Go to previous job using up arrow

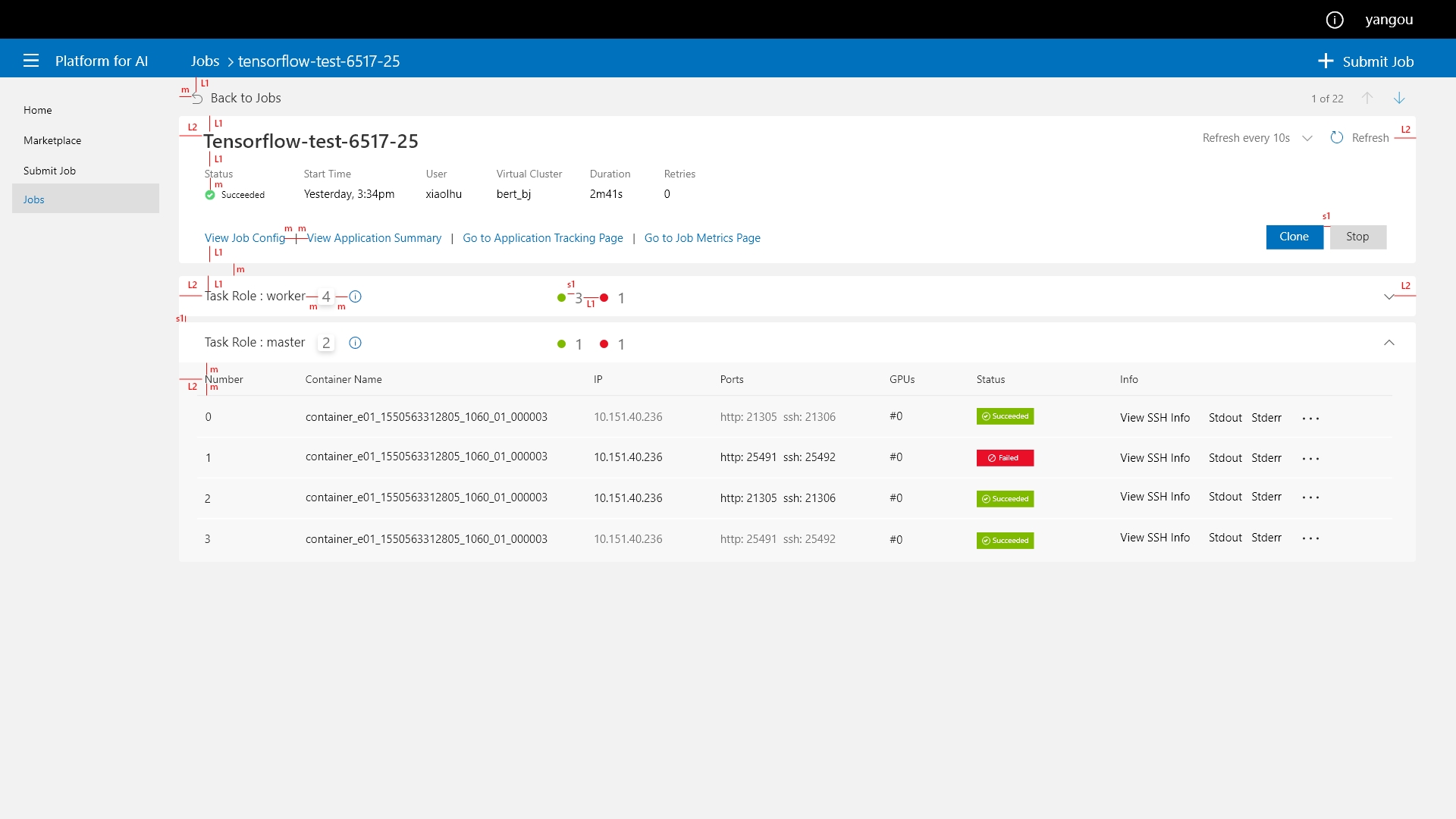click(1367, 98)
